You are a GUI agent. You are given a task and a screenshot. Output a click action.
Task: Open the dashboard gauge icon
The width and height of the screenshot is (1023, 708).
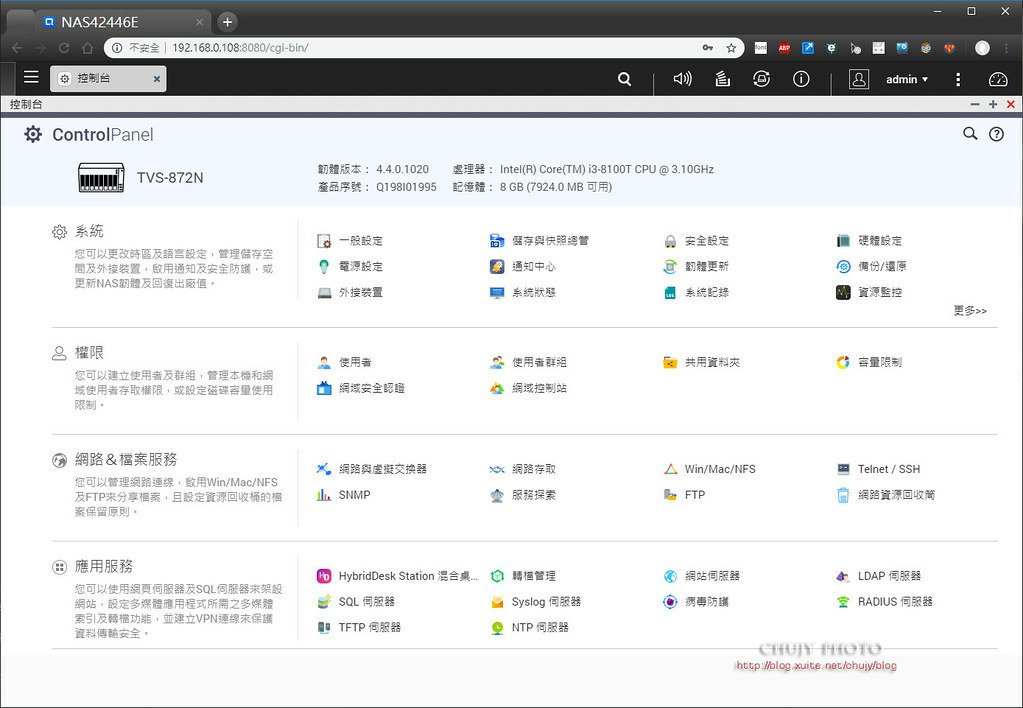click(998, 79)
